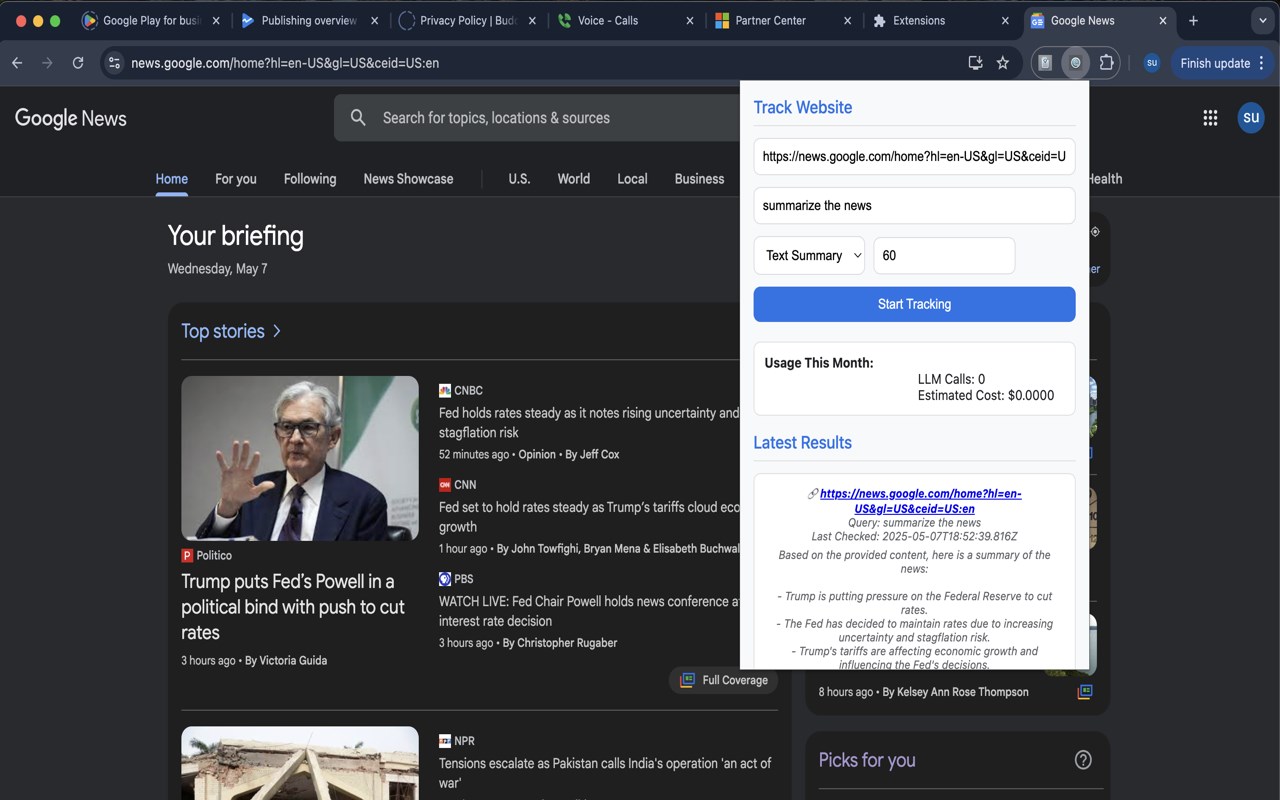Open tracked news.google.com result link

(x=920, y=501)
